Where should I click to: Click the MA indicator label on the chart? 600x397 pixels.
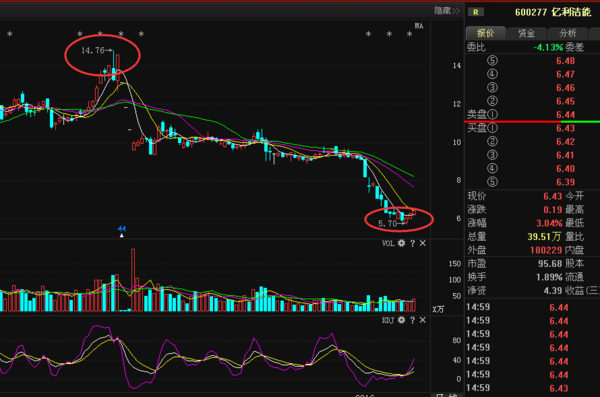(x=419, y=26)
